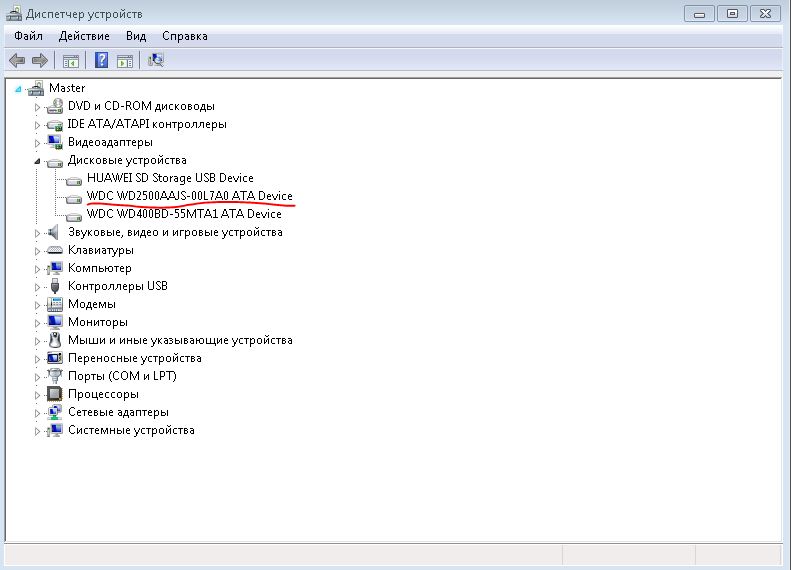Select HUAWEI SD Storage USB Device
The width and height of the screenshot is (791, 570).
tap(170, 178)
